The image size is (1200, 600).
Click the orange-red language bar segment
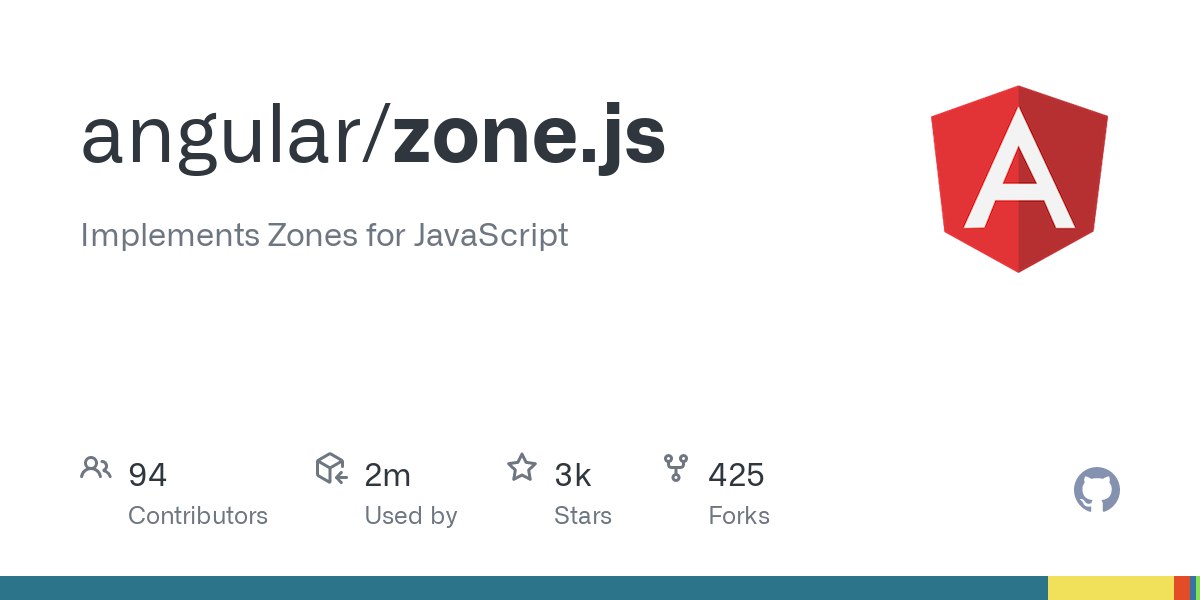tap(1182, 588)
